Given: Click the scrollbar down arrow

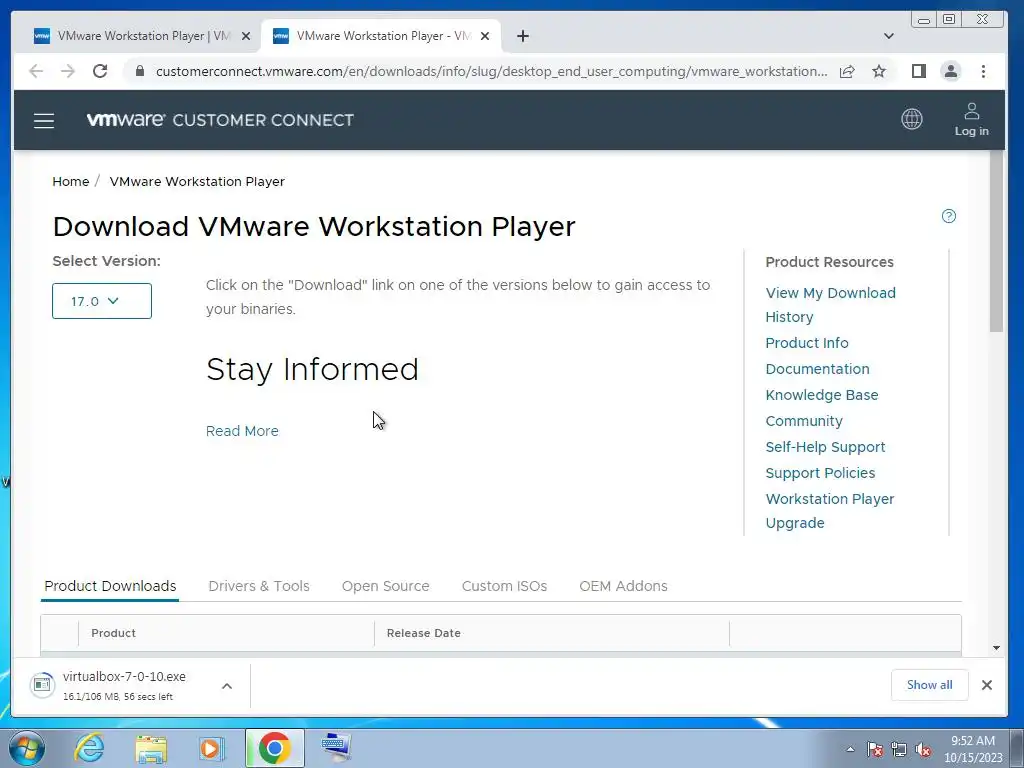Looking at the screenshot, I should tap(996, 648).
